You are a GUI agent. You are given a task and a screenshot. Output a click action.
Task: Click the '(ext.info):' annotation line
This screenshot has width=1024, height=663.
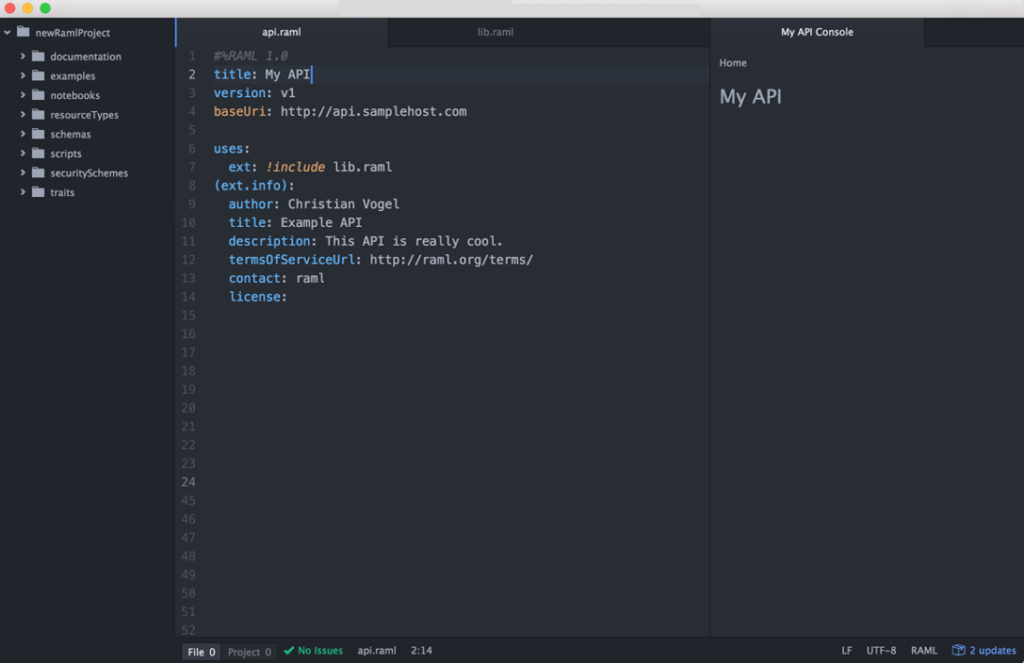[x=254, y=186]
